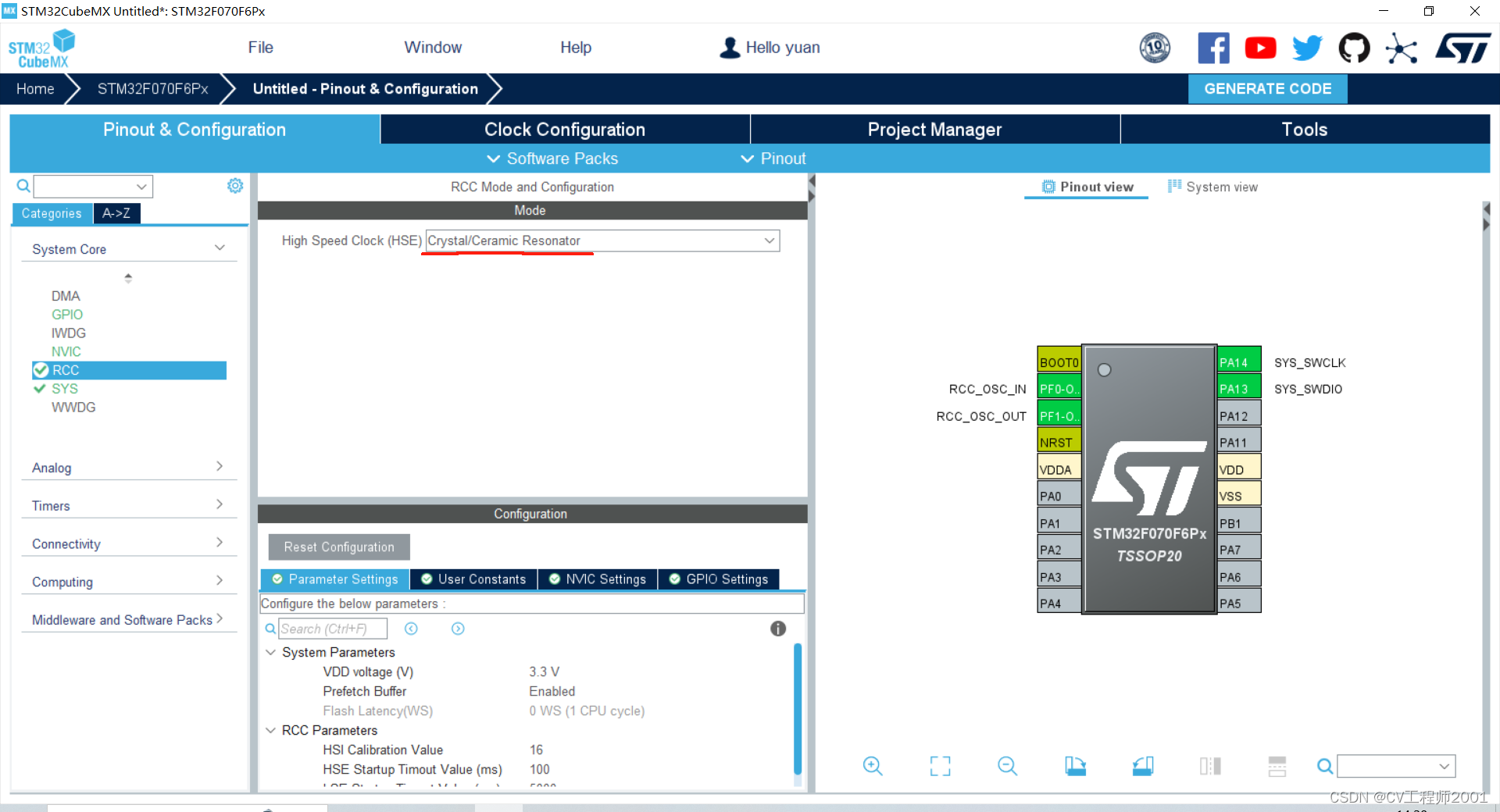1500x812 pixels.
Task: Click the ST community network icon
Action: coord(1402,48)
